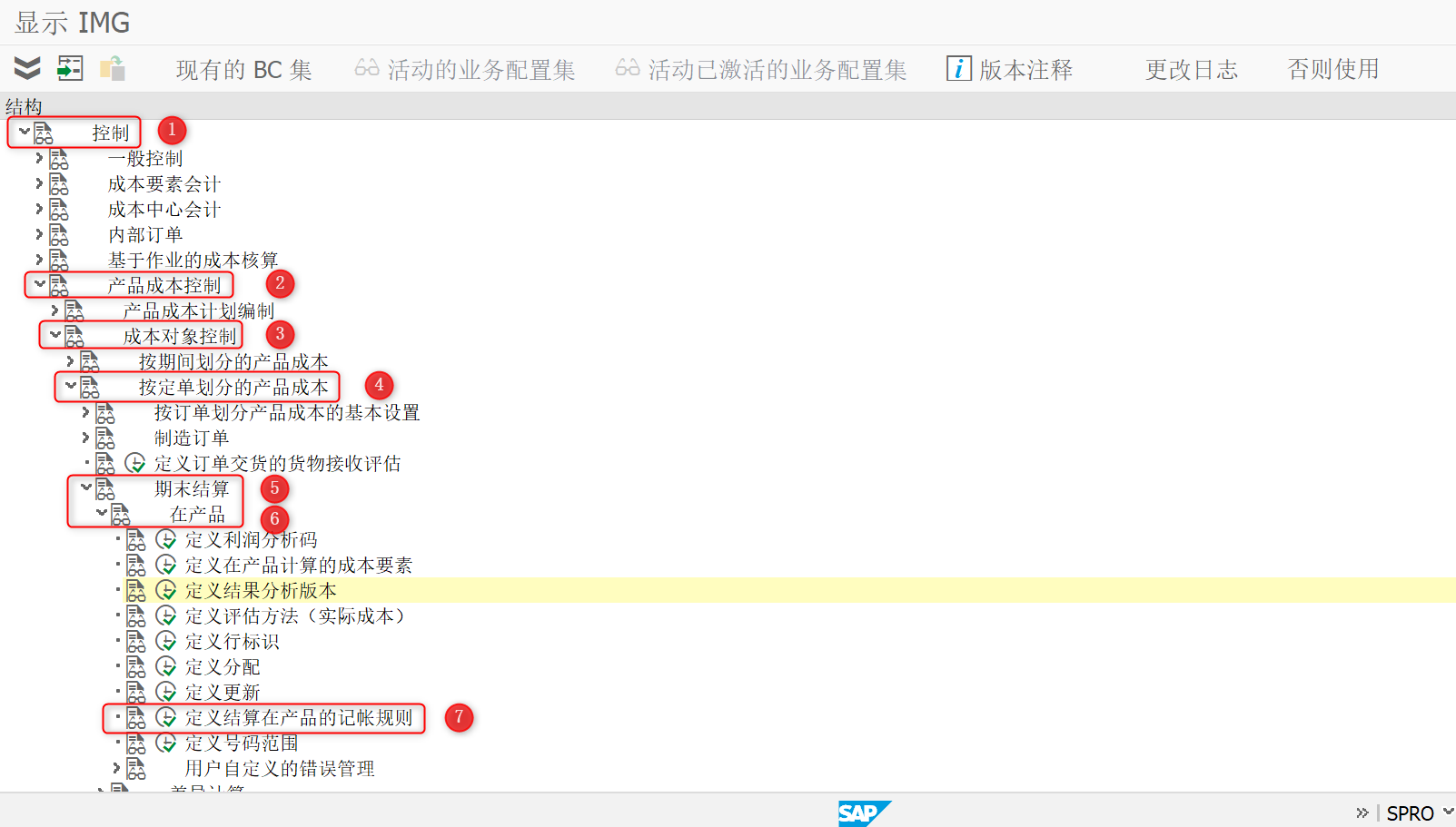Viewport: 1456px width, 827px height.
Task: Open documentation icon for 定义分配
Action: click(x=136, y=667)
